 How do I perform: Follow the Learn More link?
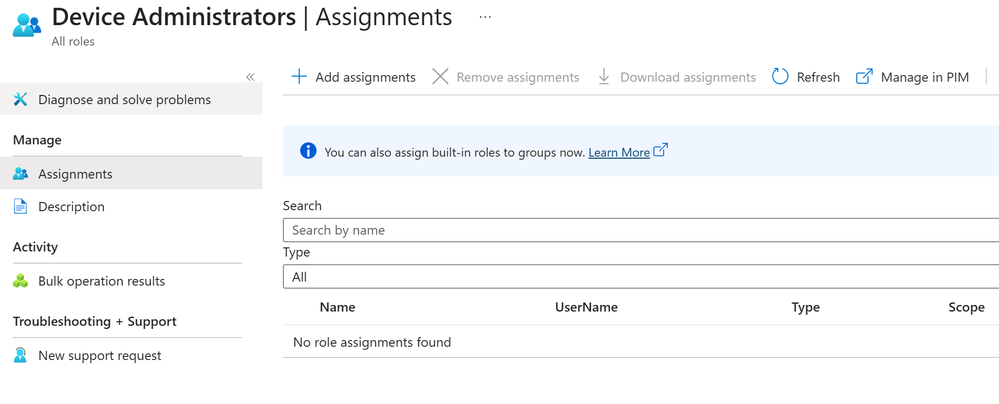pyautogui.click(x=619, y=152)
